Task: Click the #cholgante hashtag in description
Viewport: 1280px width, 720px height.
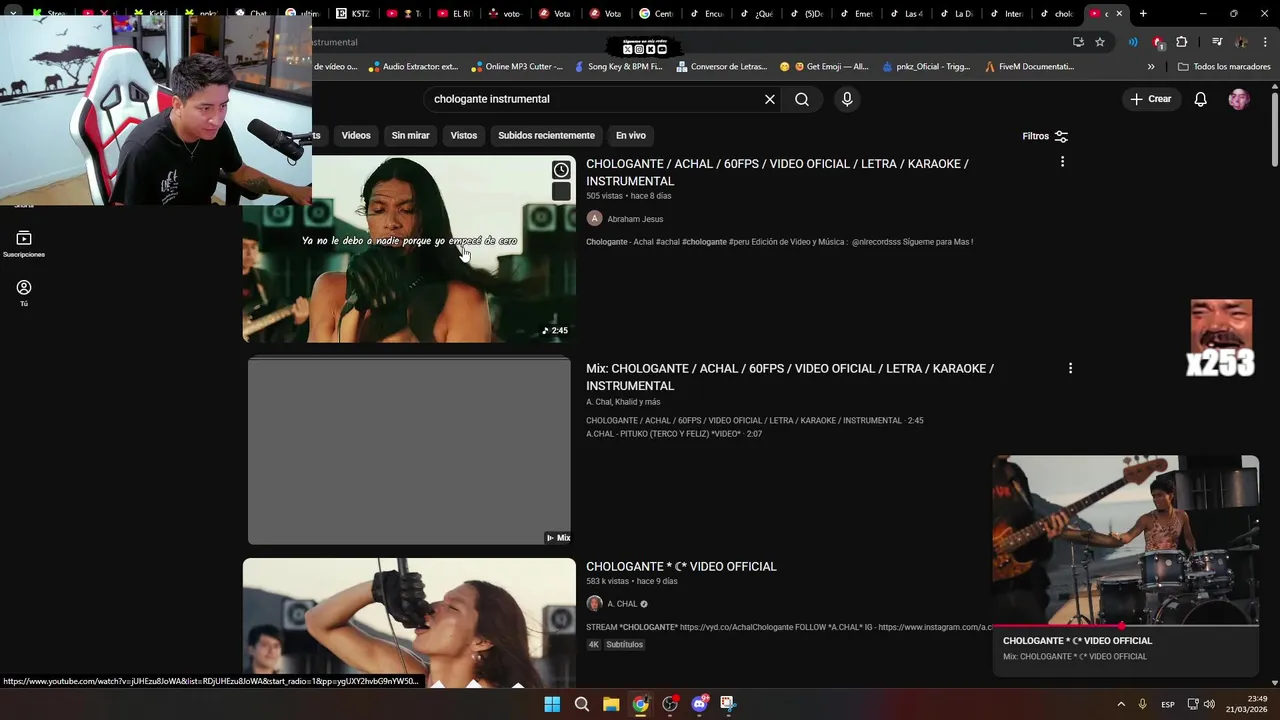Action: point(704,242)
